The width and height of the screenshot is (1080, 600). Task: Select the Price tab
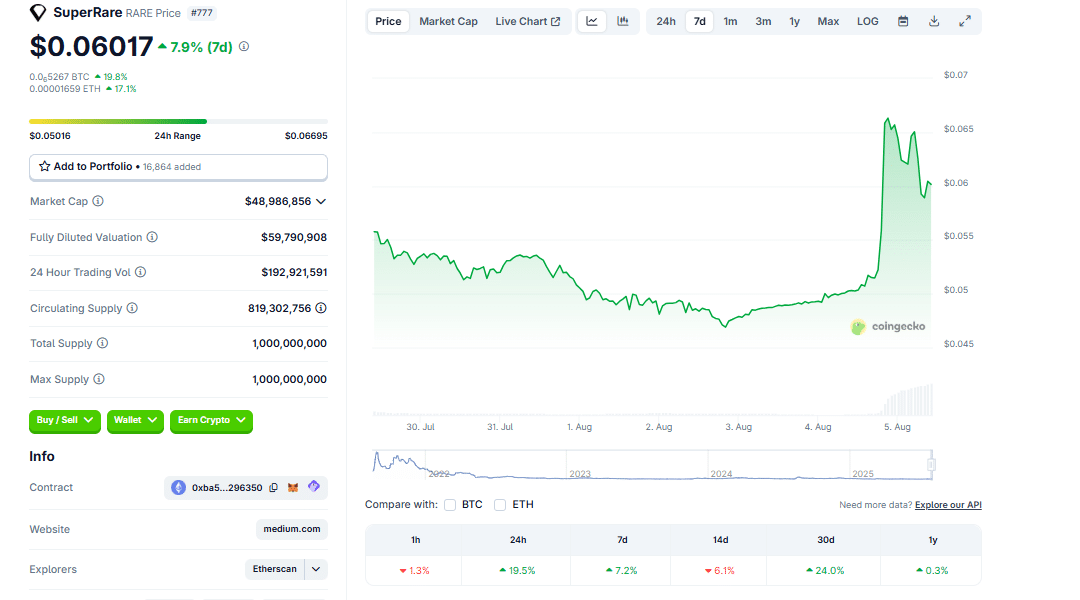[x=388, y=21]
